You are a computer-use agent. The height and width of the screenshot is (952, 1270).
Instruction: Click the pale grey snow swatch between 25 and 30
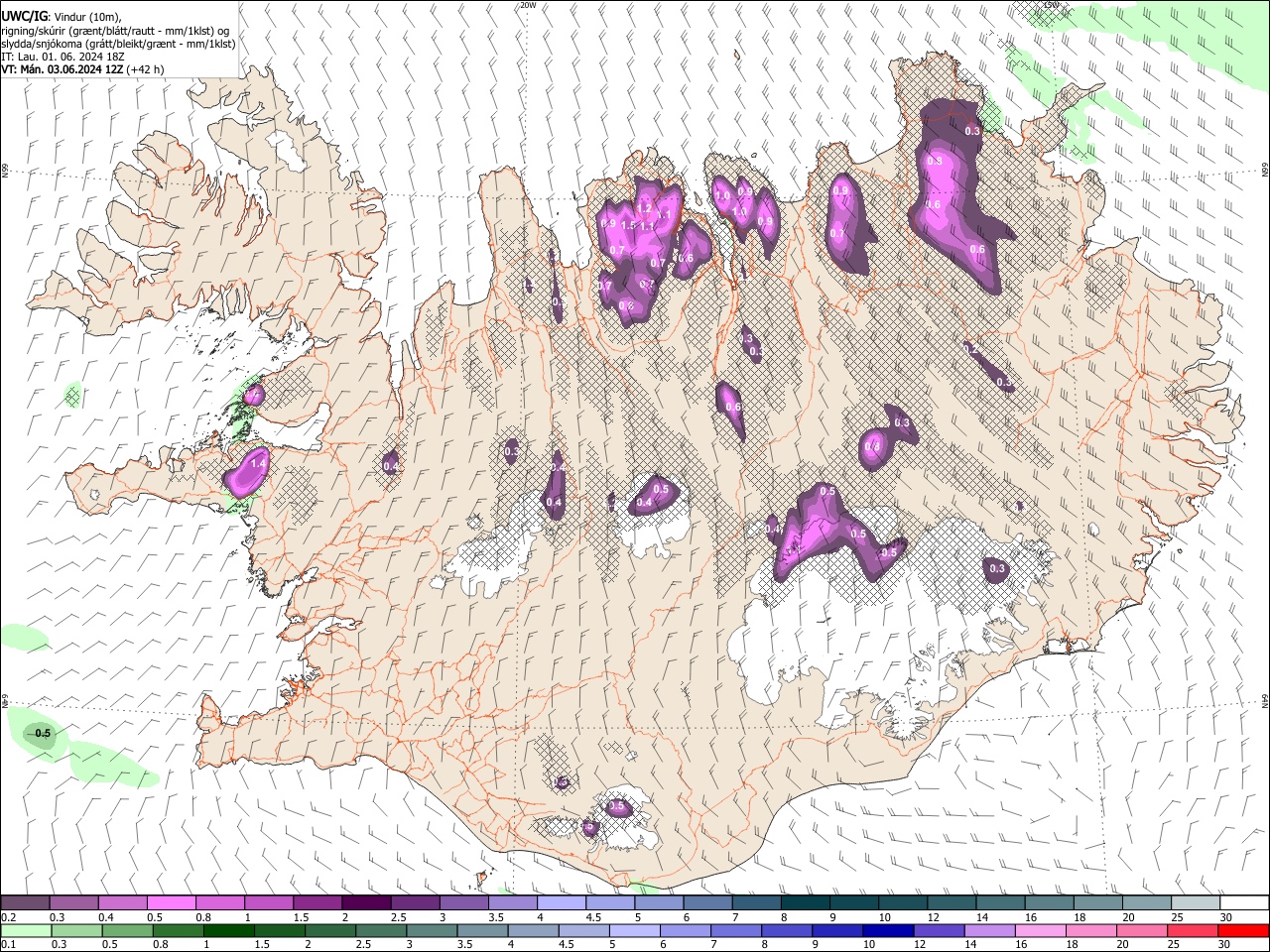[1196, 903]
